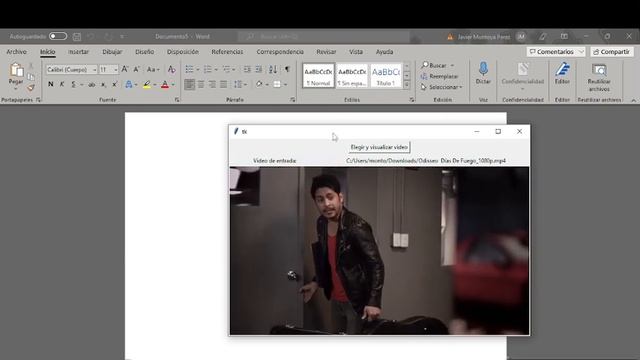The image size is (640, 360).
Task: Click the sort A-Z icon
Action: (x=273, y=69)
